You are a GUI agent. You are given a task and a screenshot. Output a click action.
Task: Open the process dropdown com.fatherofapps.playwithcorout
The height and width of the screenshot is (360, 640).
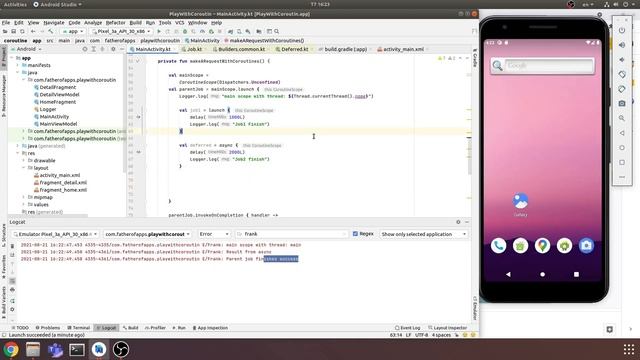coord(147,234)
